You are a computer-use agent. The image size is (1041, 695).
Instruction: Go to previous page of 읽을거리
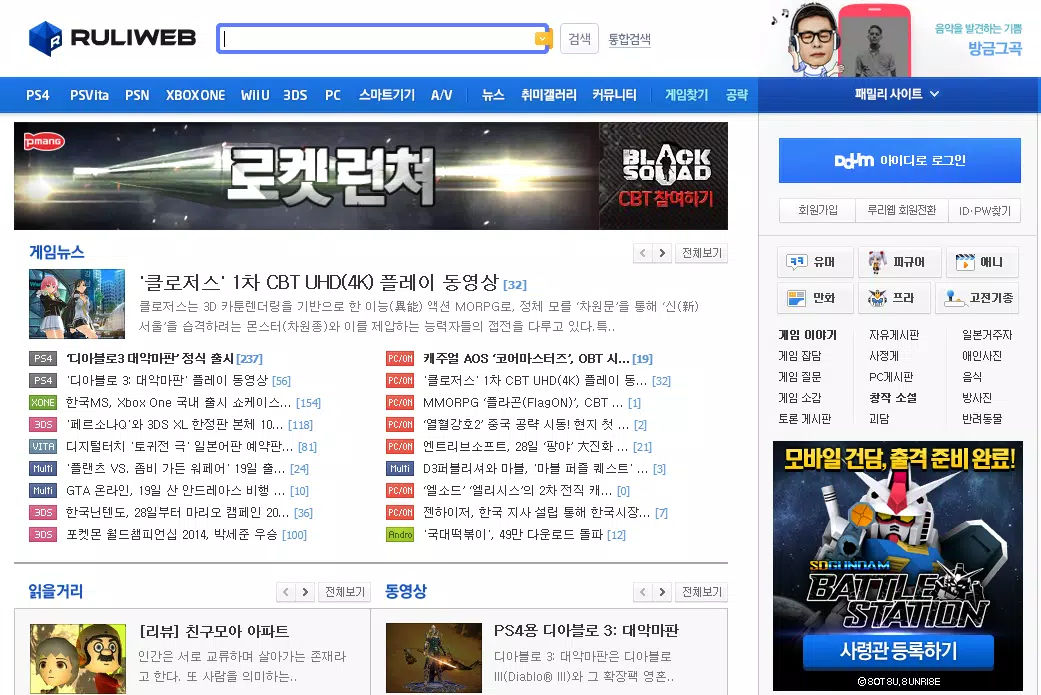click(285, 591)
